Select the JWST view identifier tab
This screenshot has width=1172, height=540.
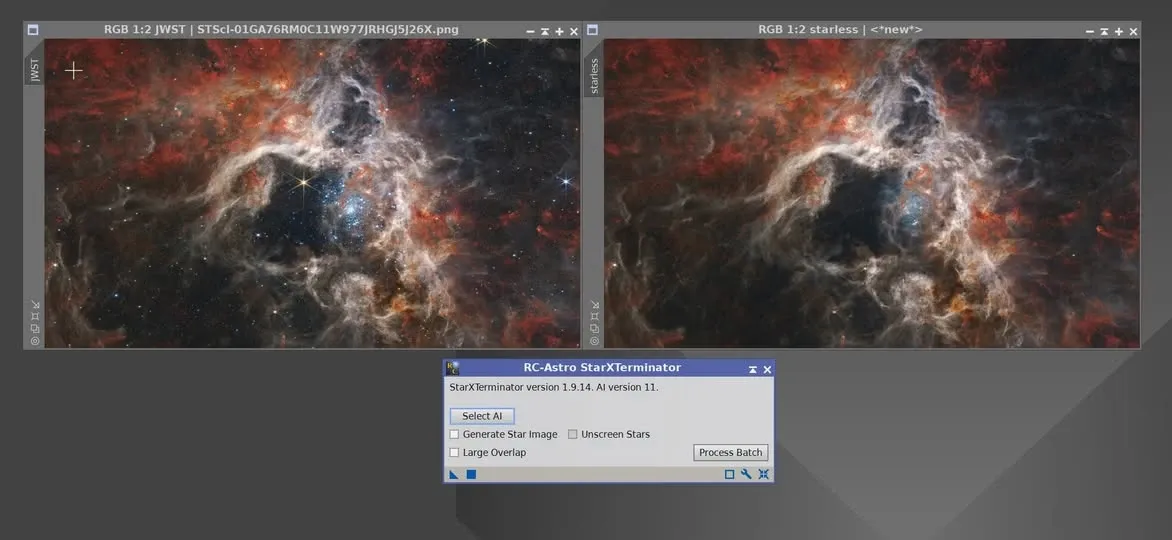click(x=34, y=70)
